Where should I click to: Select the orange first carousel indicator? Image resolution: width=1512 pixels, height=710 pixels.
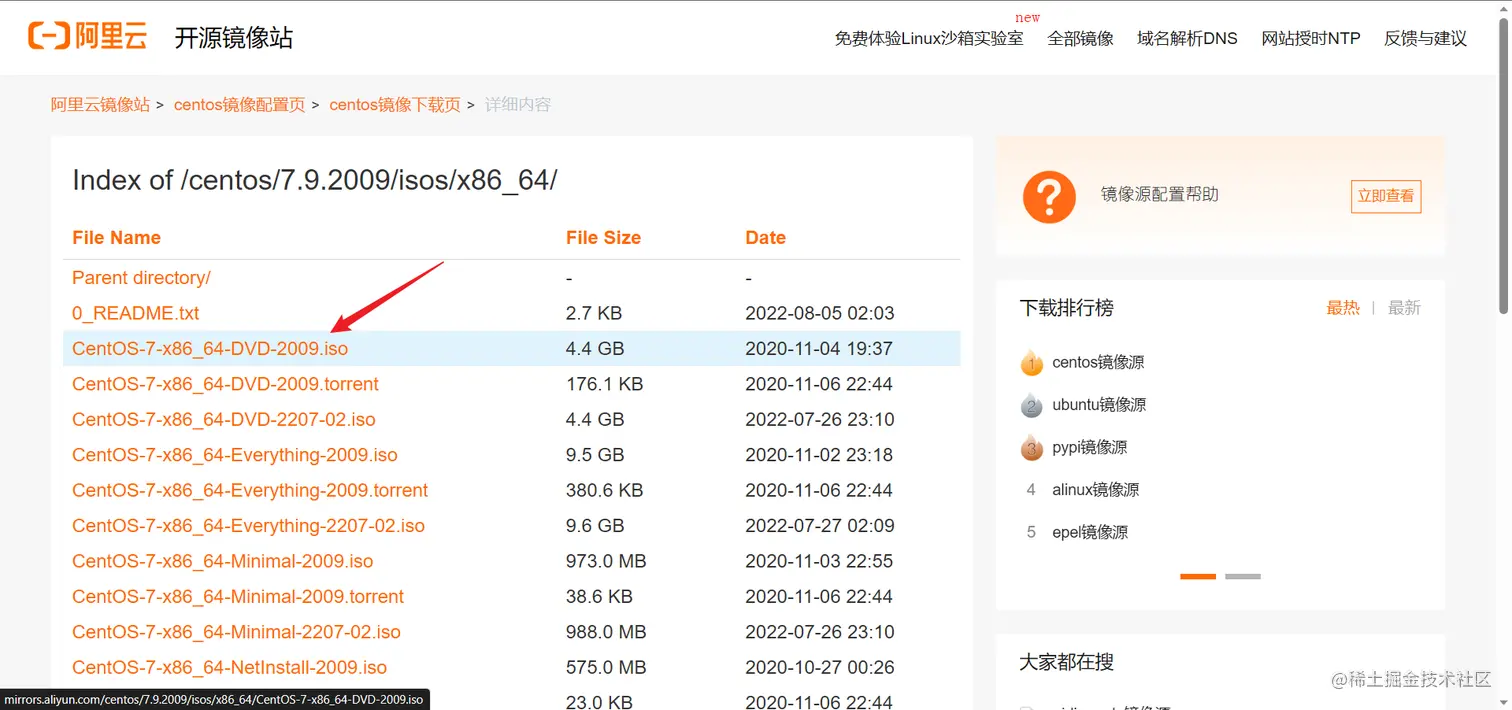[x=1198, y=576]
